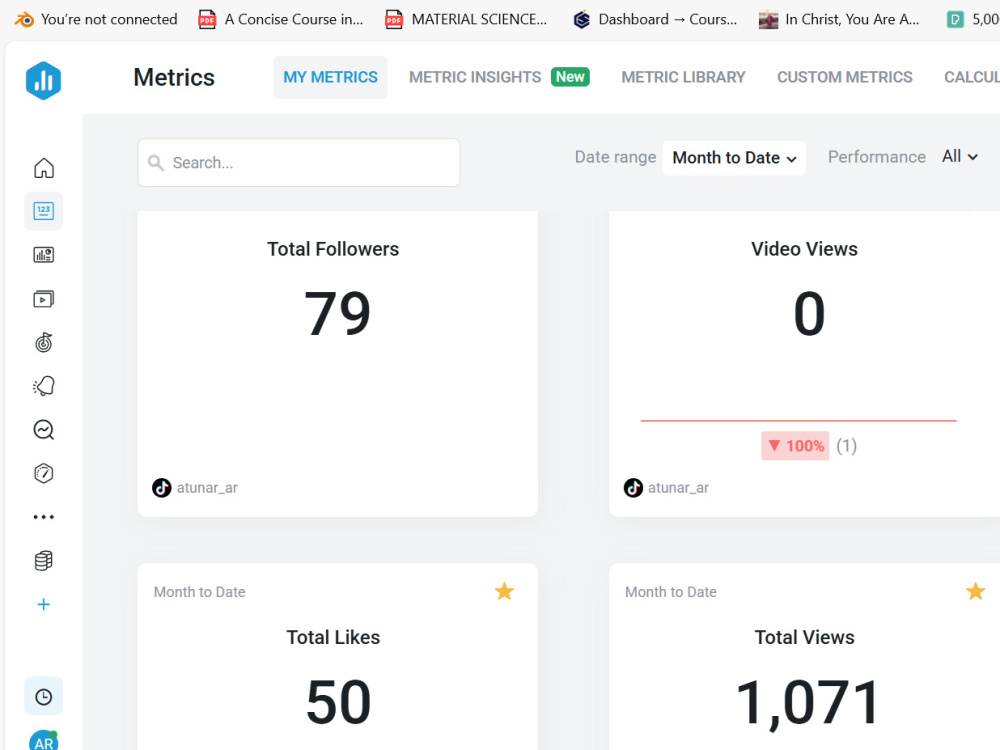
Task: Expand the Performance All filter dropdown
Action: (959, 156)
